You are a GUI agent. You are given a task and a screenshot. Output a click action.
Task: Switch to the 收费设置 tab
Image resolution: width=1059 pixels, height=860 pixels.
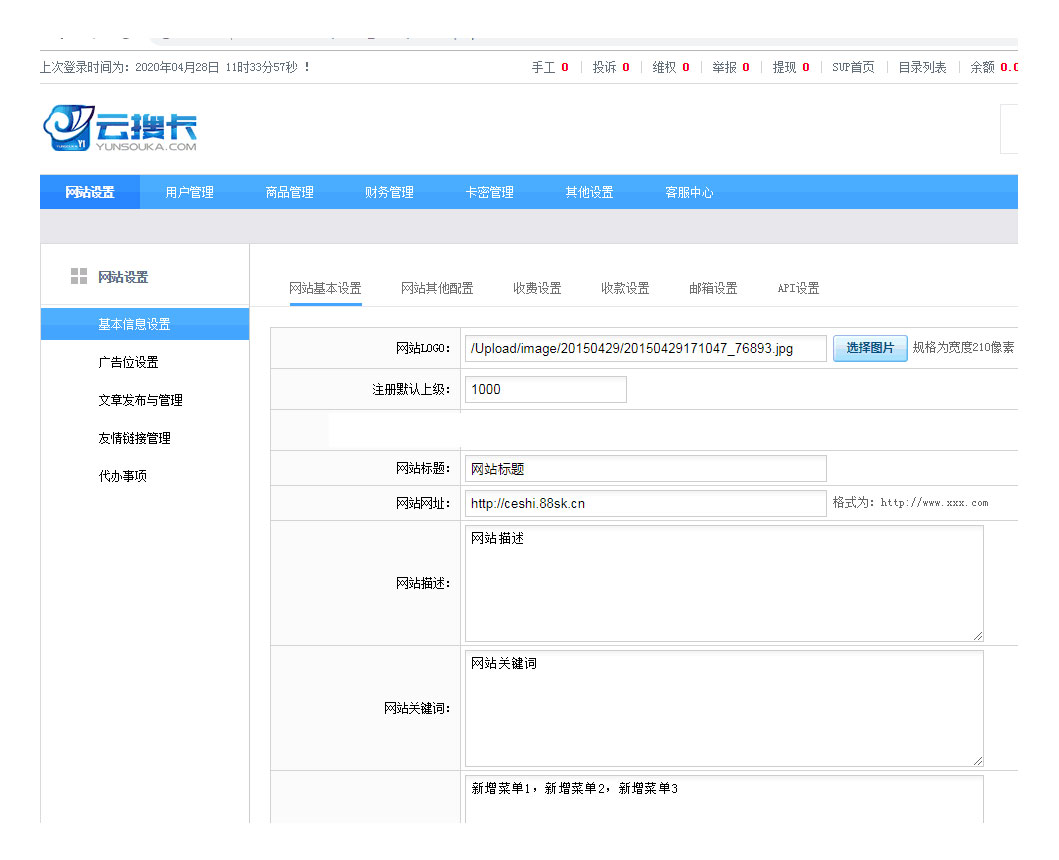pos(537,288)
